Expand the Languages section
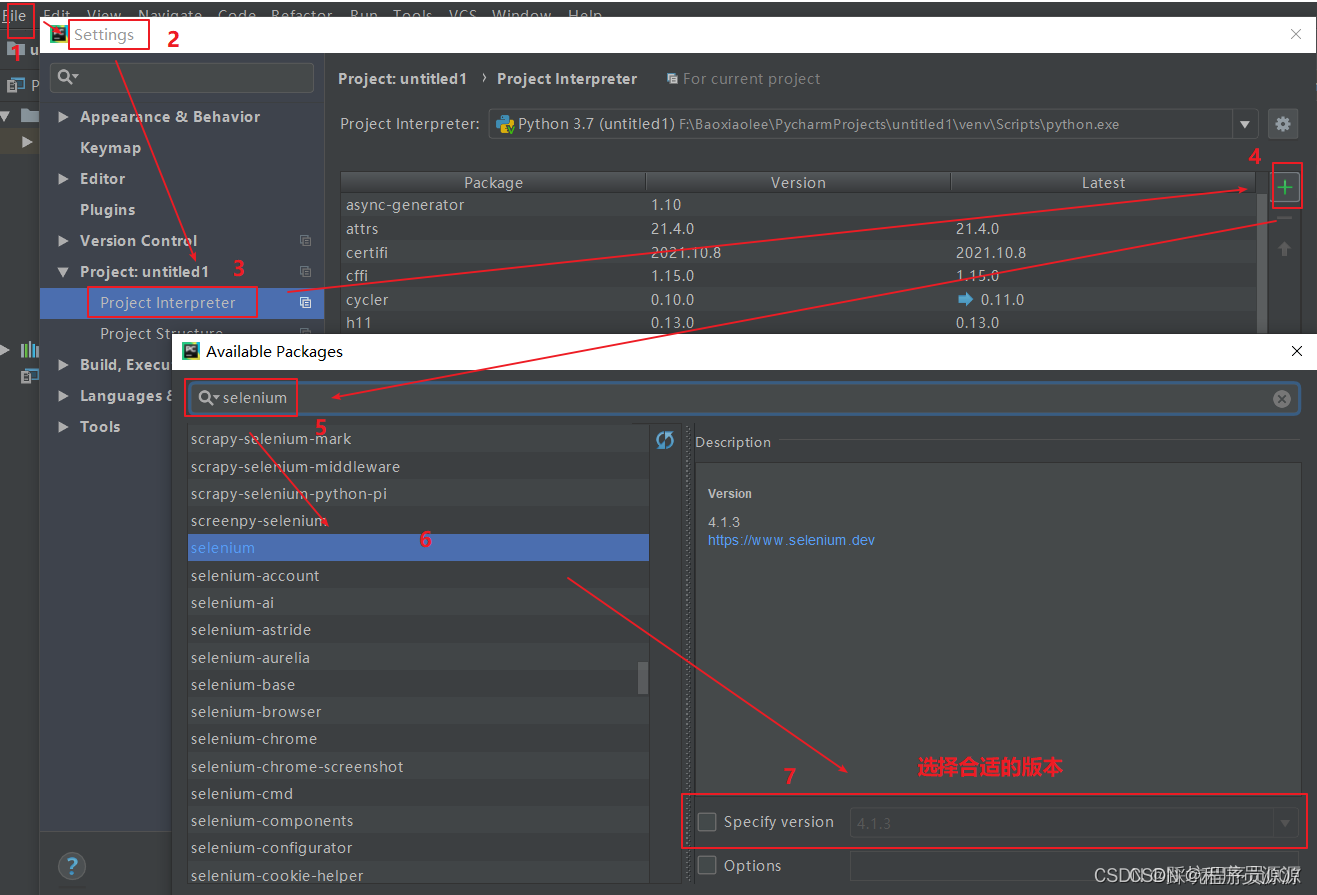The image size is (1317, 895). [64, 396]
